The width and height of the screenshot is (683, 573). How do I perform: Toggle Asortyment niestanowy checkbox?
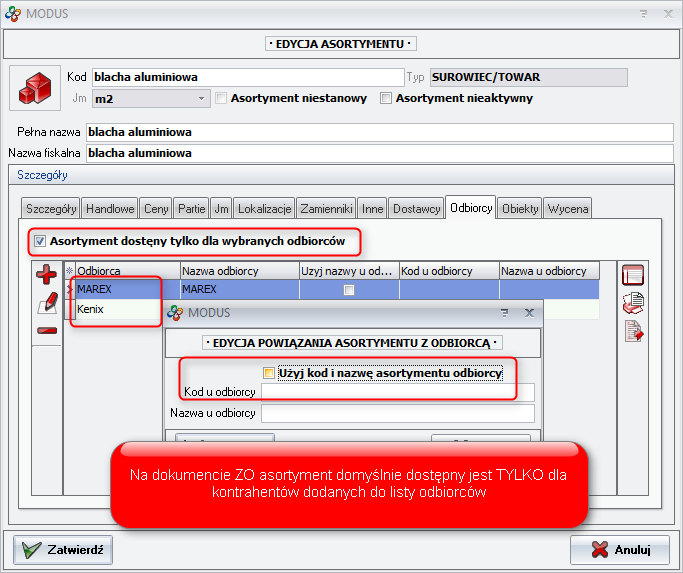(x=221, y=98)
